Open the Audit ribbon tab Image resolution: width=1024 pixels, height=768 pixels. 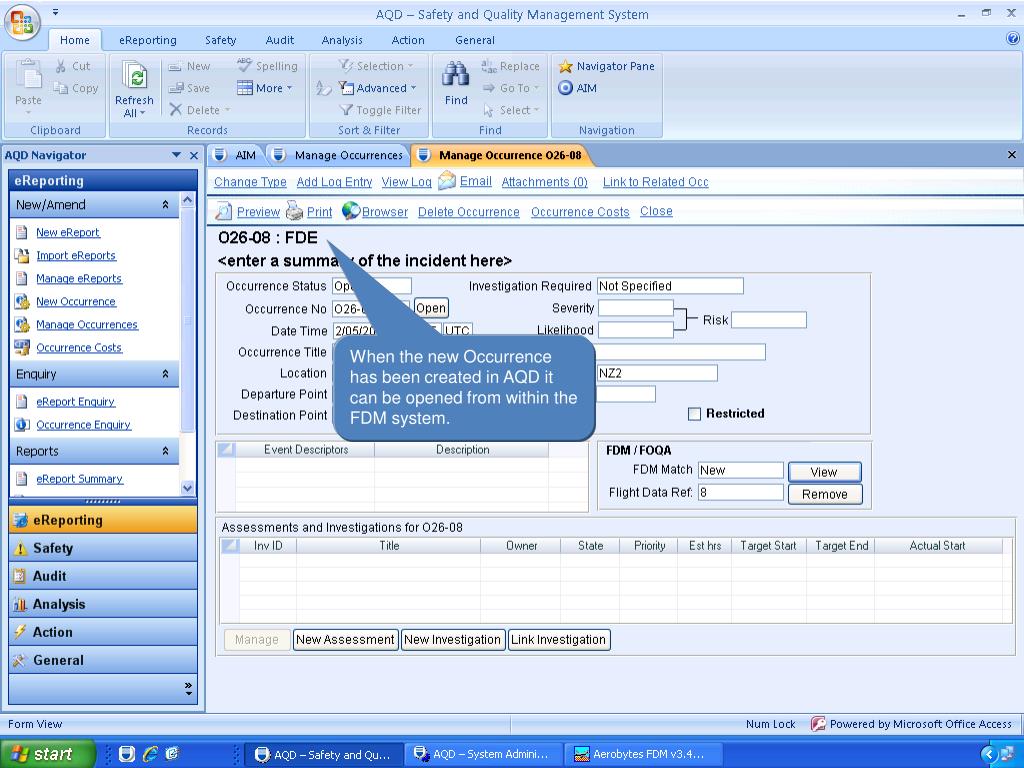[x=280, y=40]
